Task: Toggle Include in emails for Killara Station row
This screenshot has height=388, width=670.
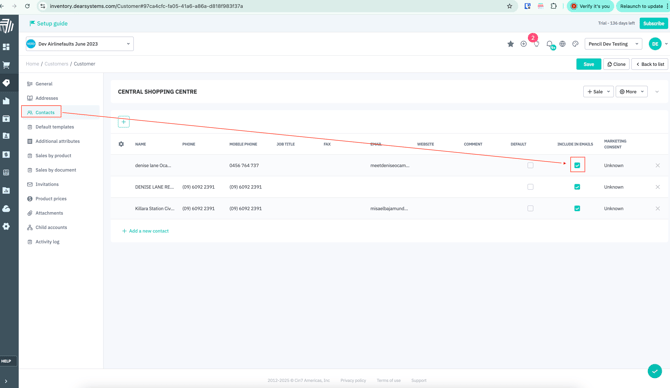Action: (x=577, y=209)
